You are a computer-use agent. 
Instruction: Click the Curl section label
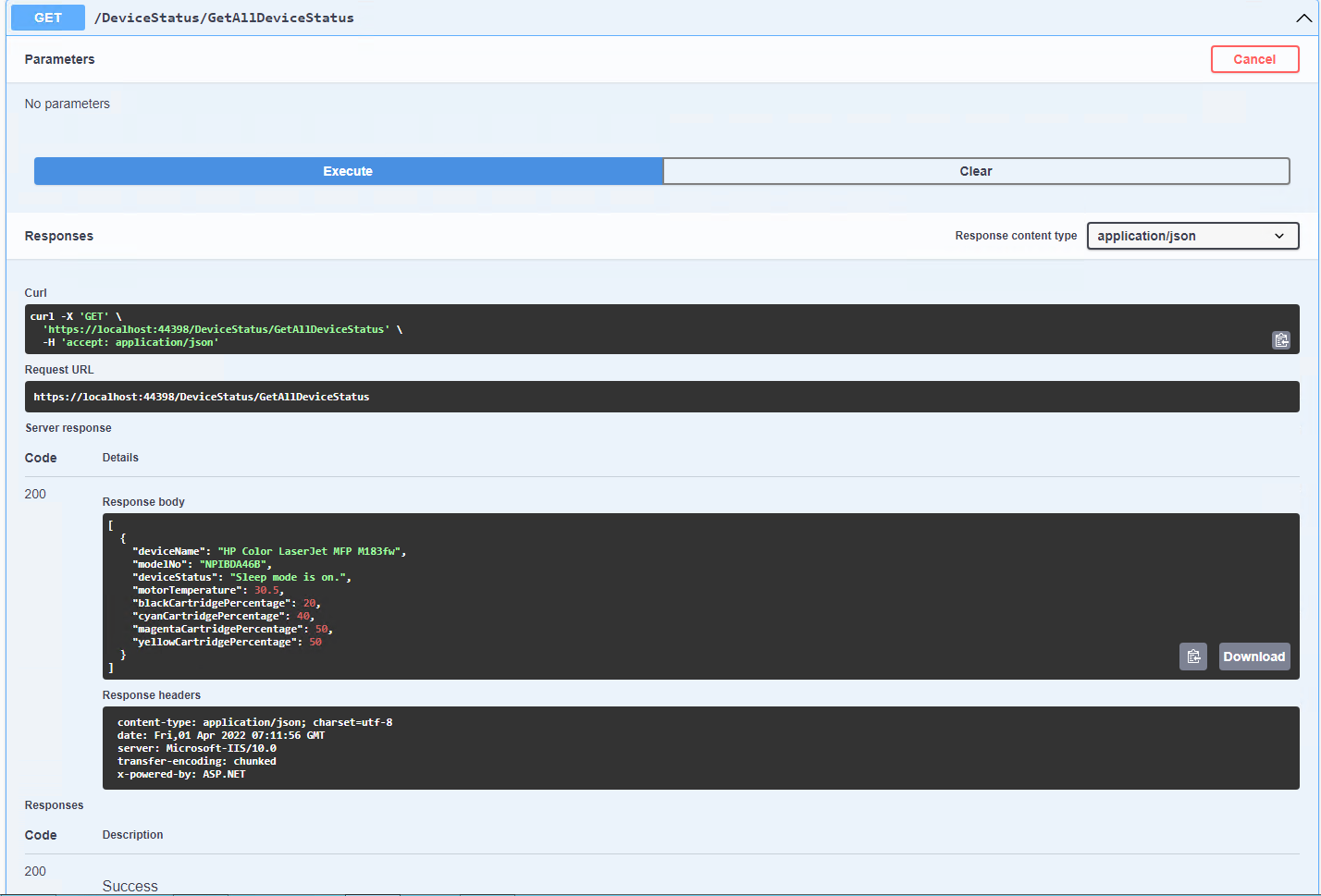[x=35, y=293]
